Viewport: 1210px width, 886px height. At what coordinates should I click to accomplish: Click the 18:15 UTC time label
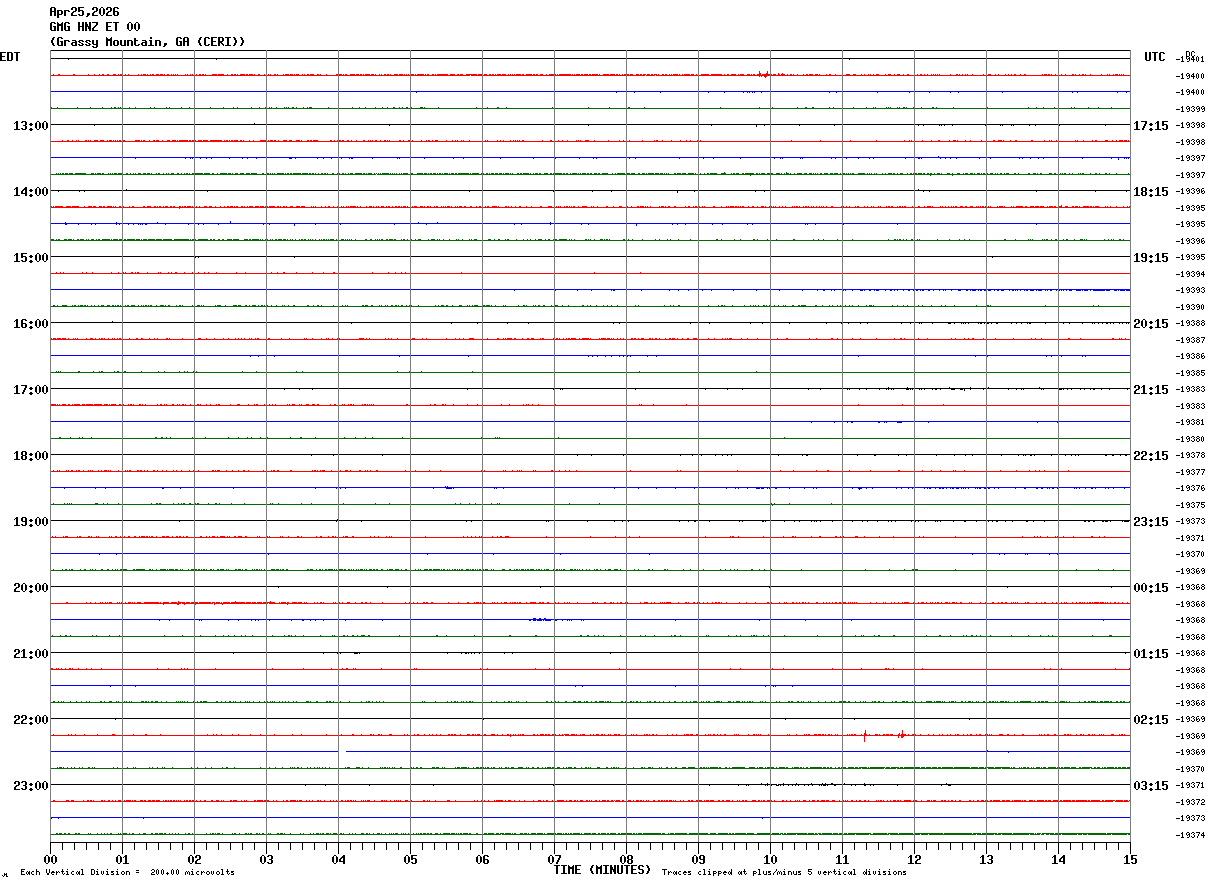1151,191
